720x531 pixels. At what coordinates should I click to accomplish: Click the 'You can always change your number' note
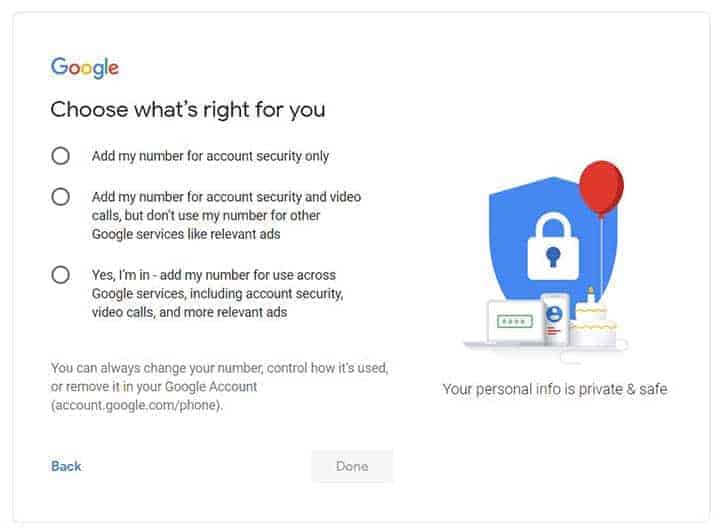pos(219,368)
